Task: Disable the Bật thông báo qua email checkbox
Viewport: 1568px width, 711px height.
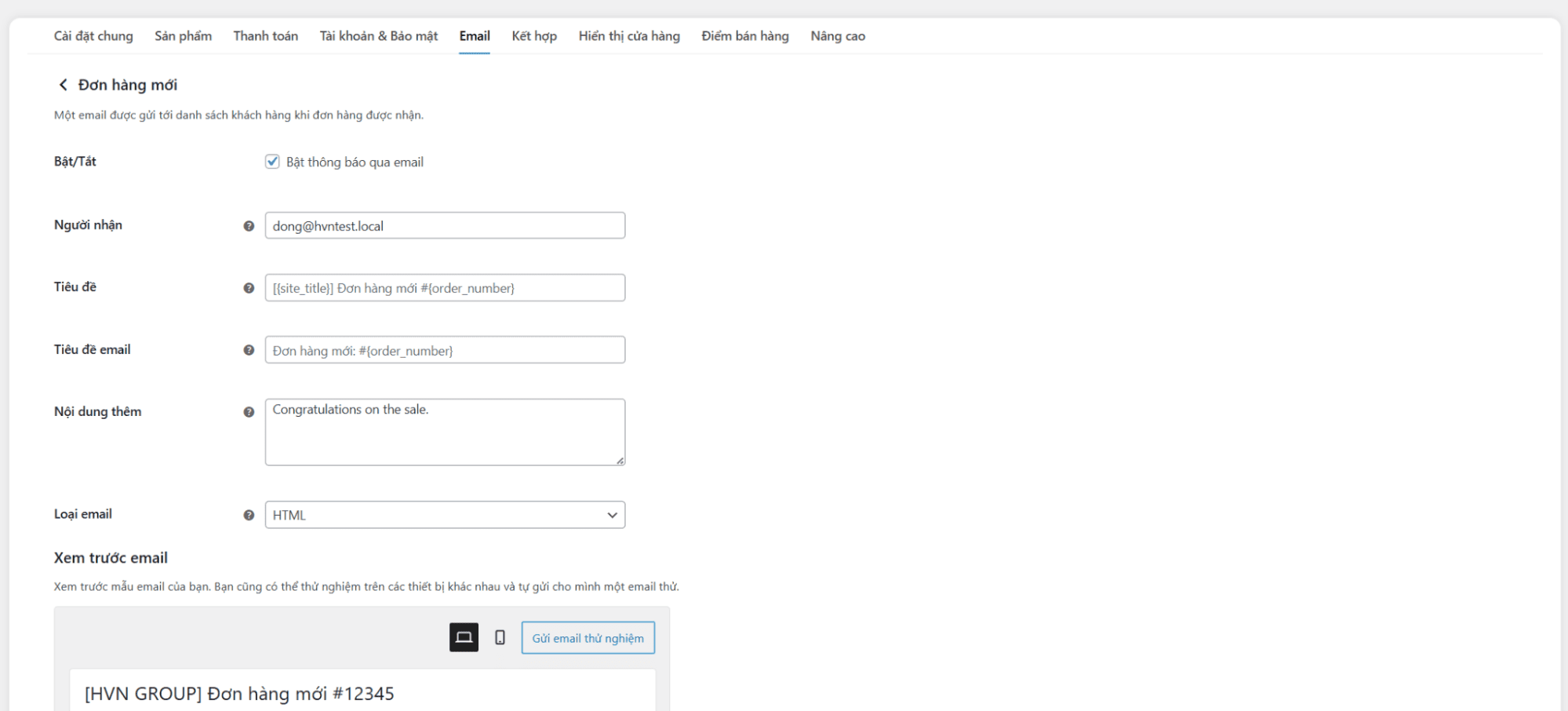Action: click(271, 162)
